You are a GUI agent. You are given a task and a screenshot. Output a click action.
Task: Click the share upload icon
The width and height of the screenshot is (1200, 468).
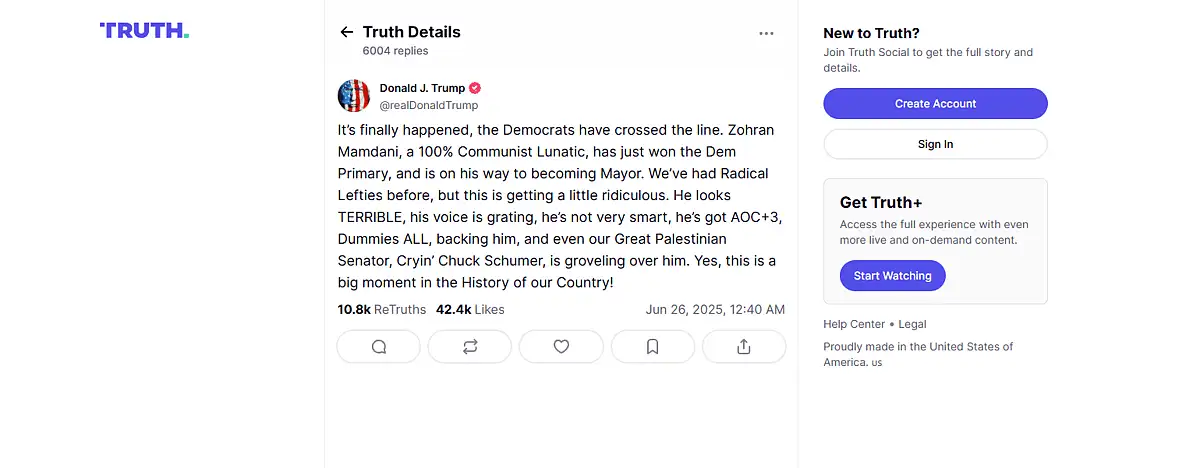click(x=743, y=347)
